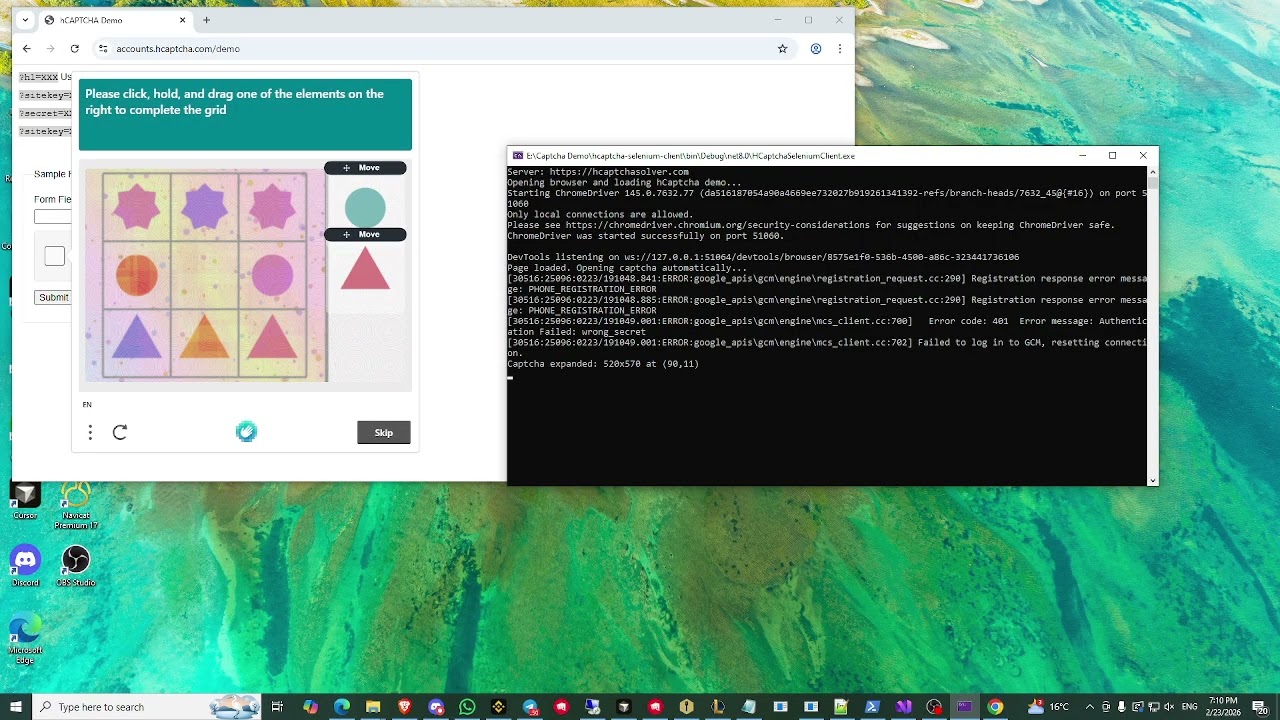Open Chrome from the taskbar
This screenshot has width=1280, height=720.
[995, 707]
